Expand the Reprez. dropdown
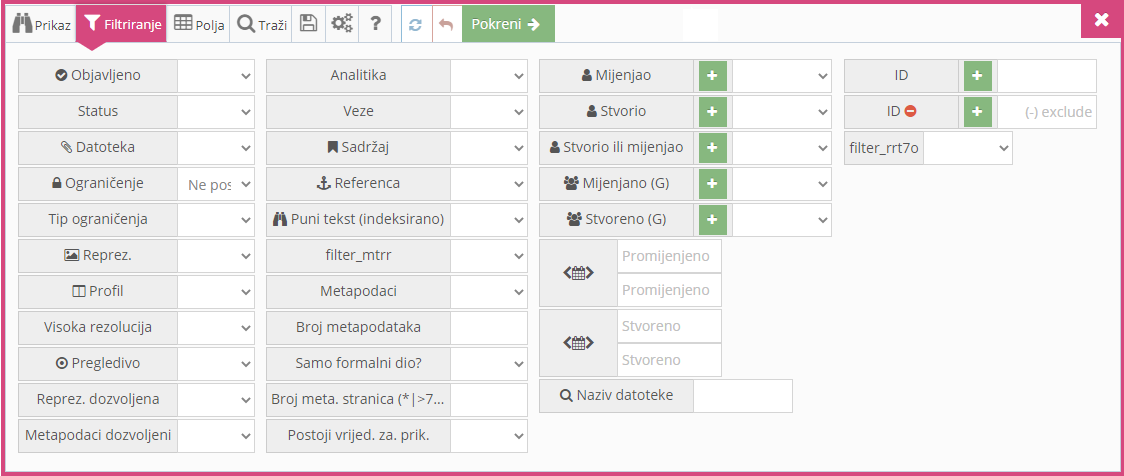1124x476 pixels. [216, 255]
